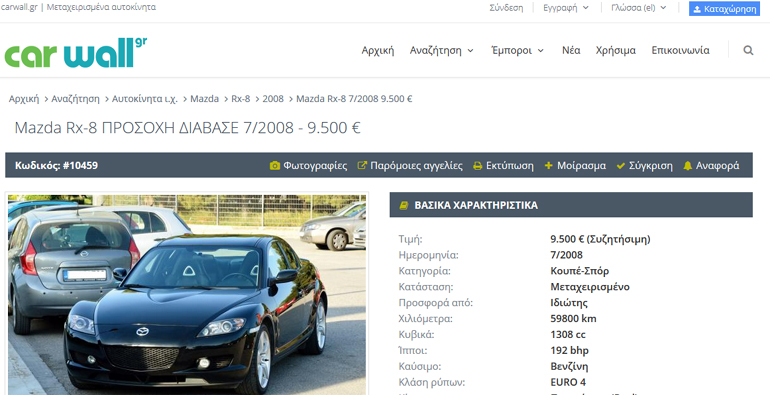Open the Επικοινωνία menu item

point(680,50)
